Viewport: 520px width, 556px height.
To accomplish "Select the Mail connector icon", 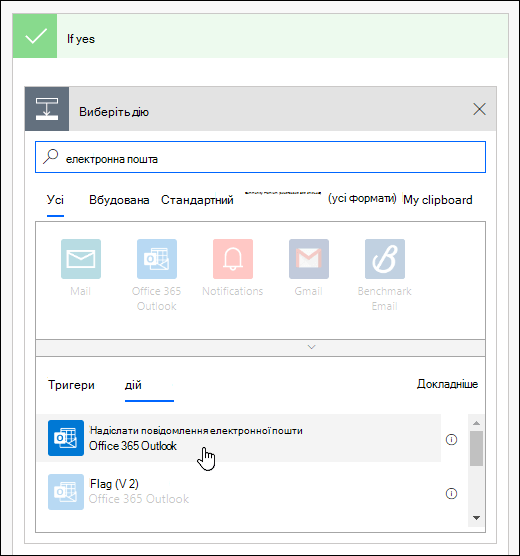I will 81,259.
